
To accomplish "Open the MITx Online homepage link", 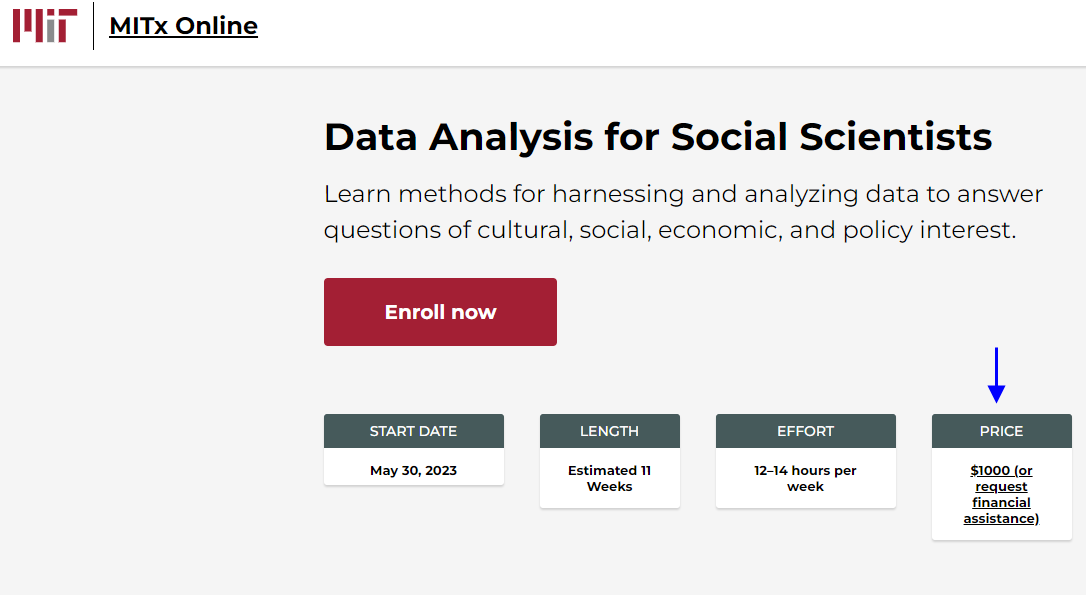I will 183,25.
